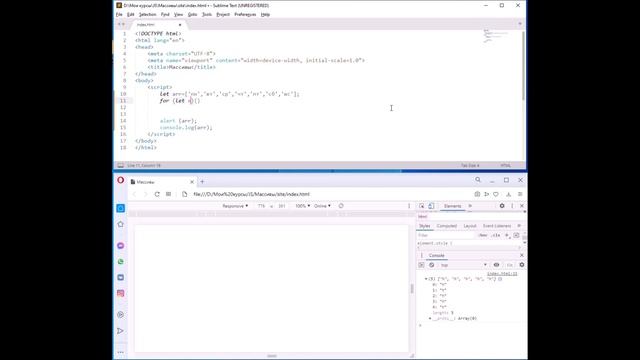Open sidebar setup three dots
640x360 pixels.
pyautogui.click(x=120, y=352)
